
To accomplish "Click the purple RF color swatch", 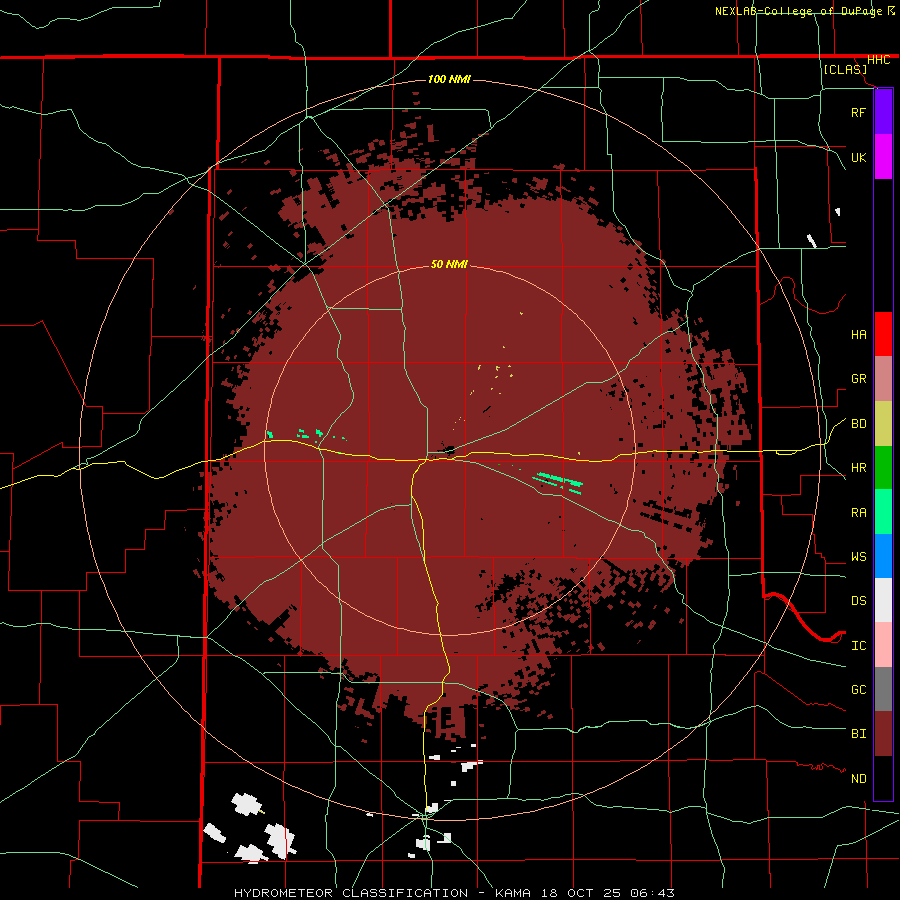I will 883,112.
